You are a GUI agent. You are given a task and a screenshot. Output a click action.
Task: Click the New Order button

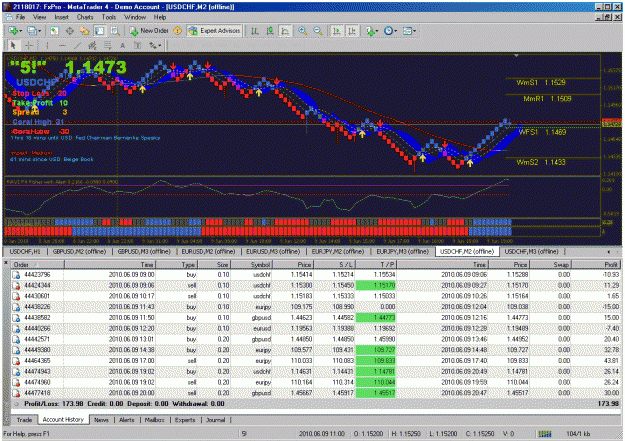pos(149,31)
